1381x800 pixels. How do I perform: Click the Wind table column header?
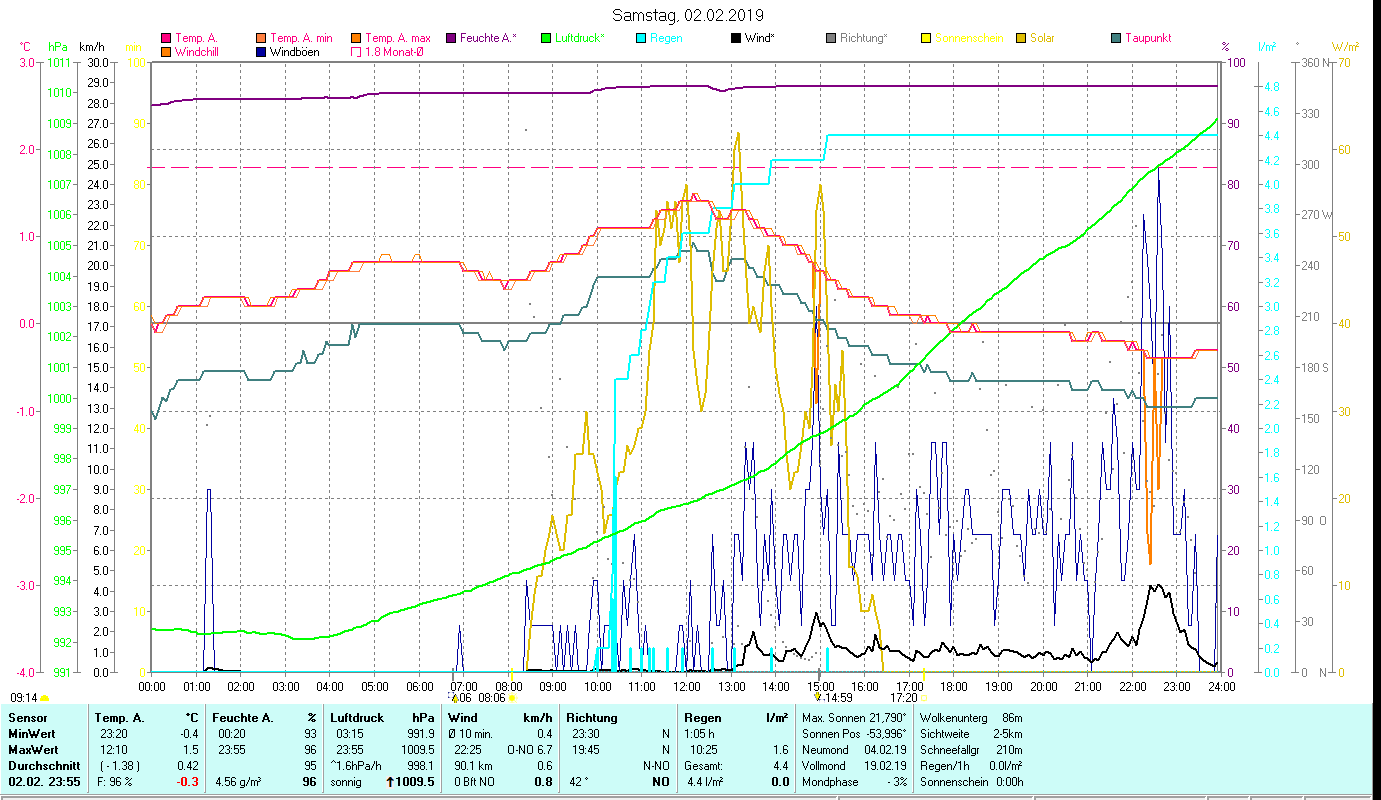464,718
